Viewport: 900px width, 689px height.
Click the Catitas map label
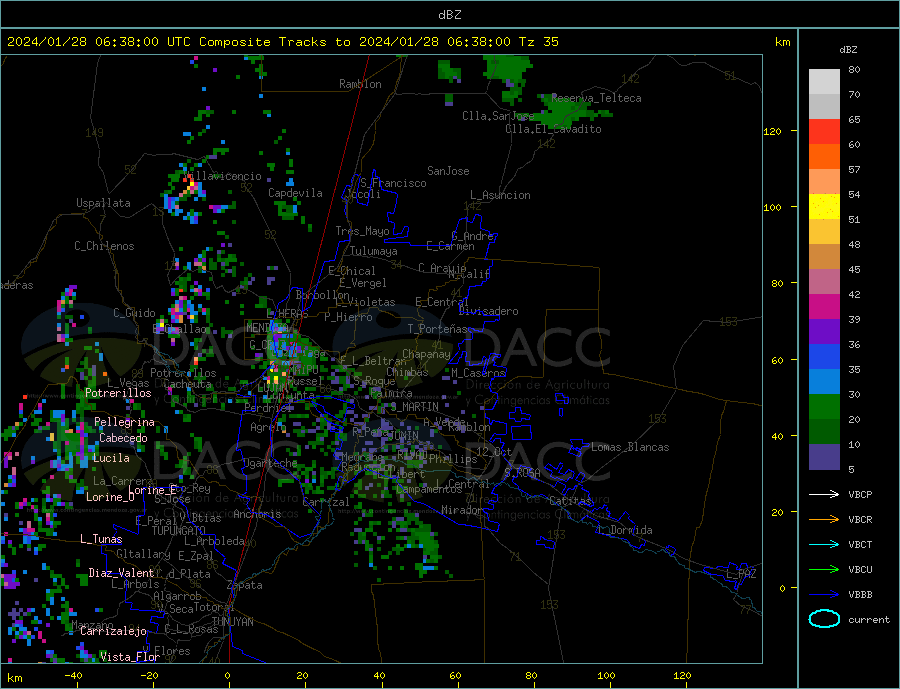tap(570, 501)
